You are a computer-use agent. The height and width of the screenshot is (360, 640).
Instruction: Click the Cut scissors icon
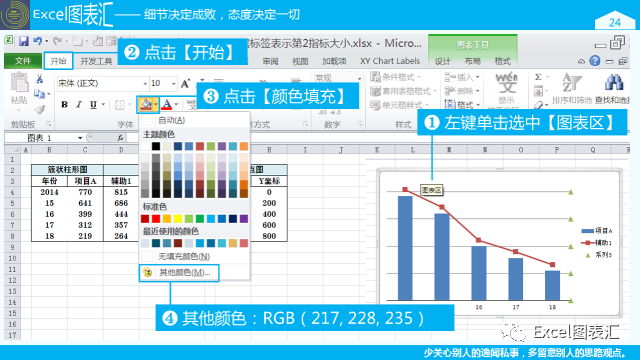click(40, 79)
